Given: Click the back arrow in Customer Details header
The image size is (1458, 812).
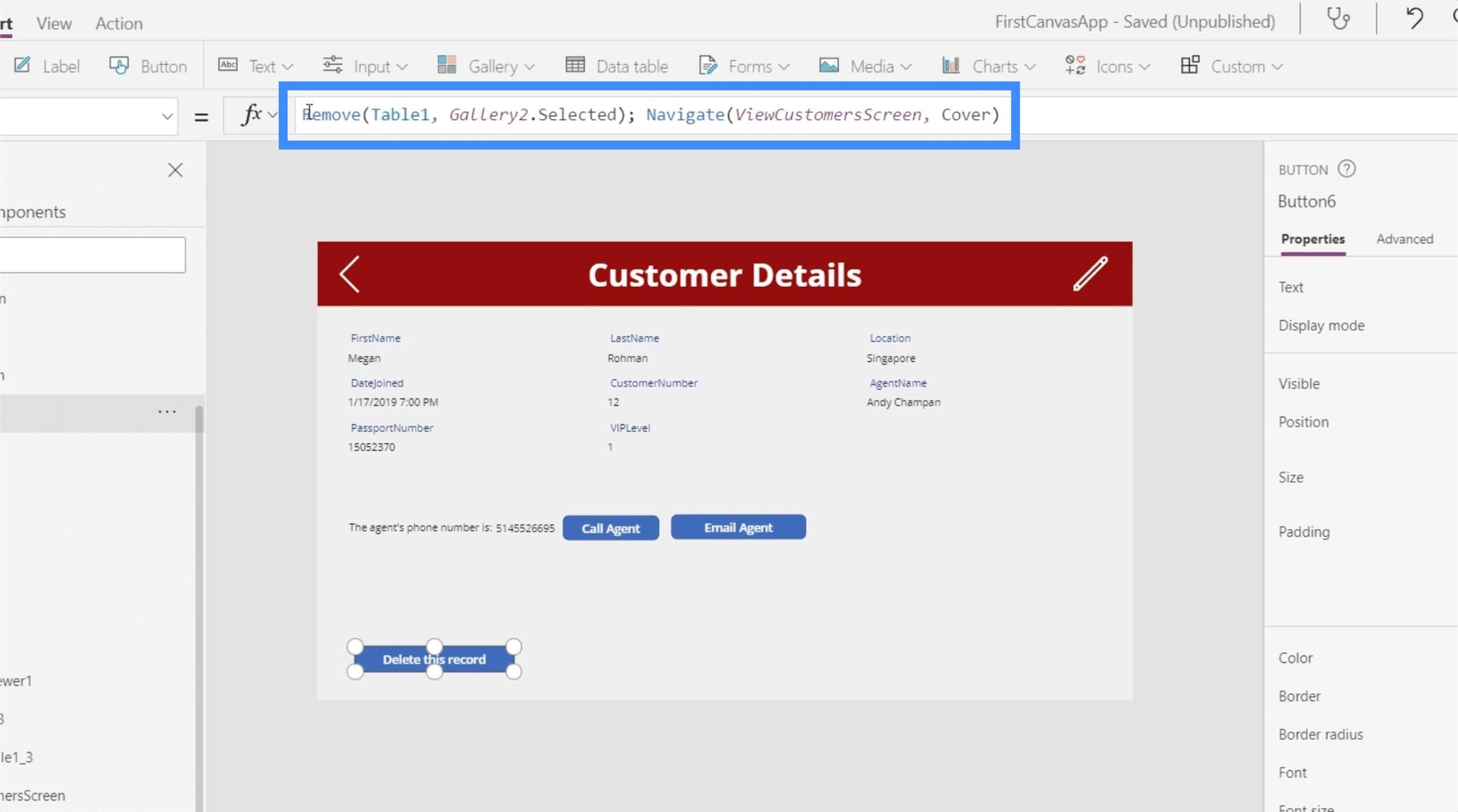Looking at the screenshot, I should (x=349, y=274).
